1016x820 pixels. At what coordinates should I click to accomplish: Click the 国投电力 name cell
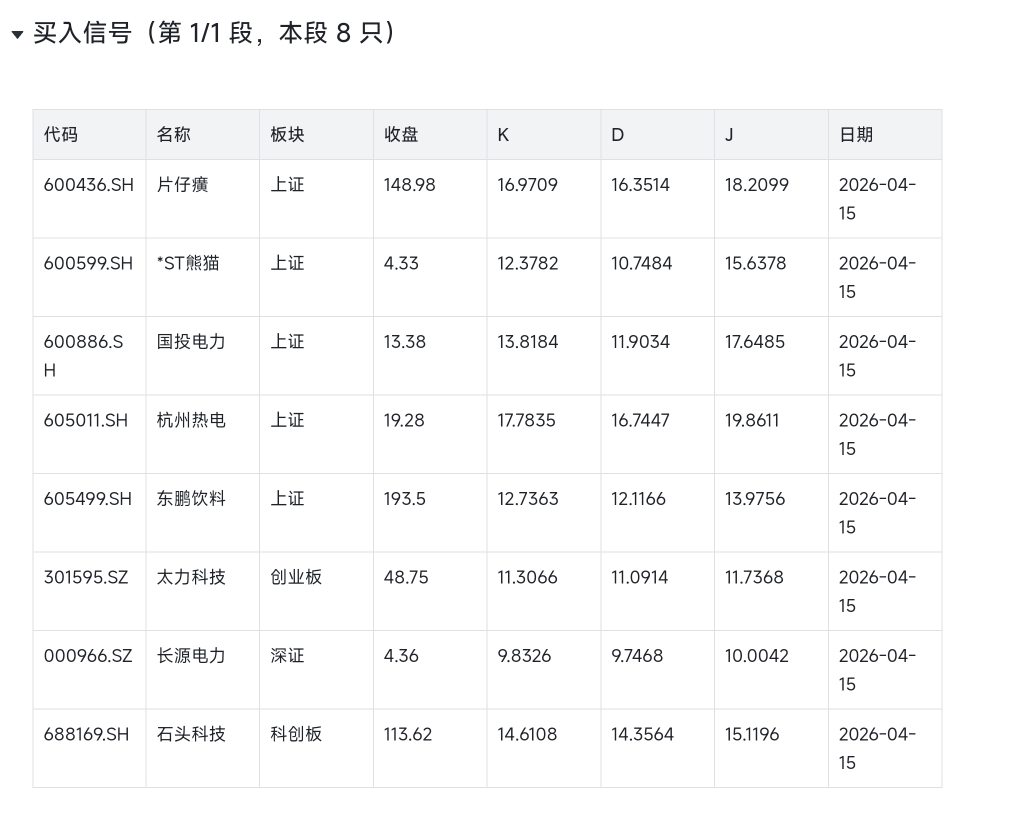[191, 342]
